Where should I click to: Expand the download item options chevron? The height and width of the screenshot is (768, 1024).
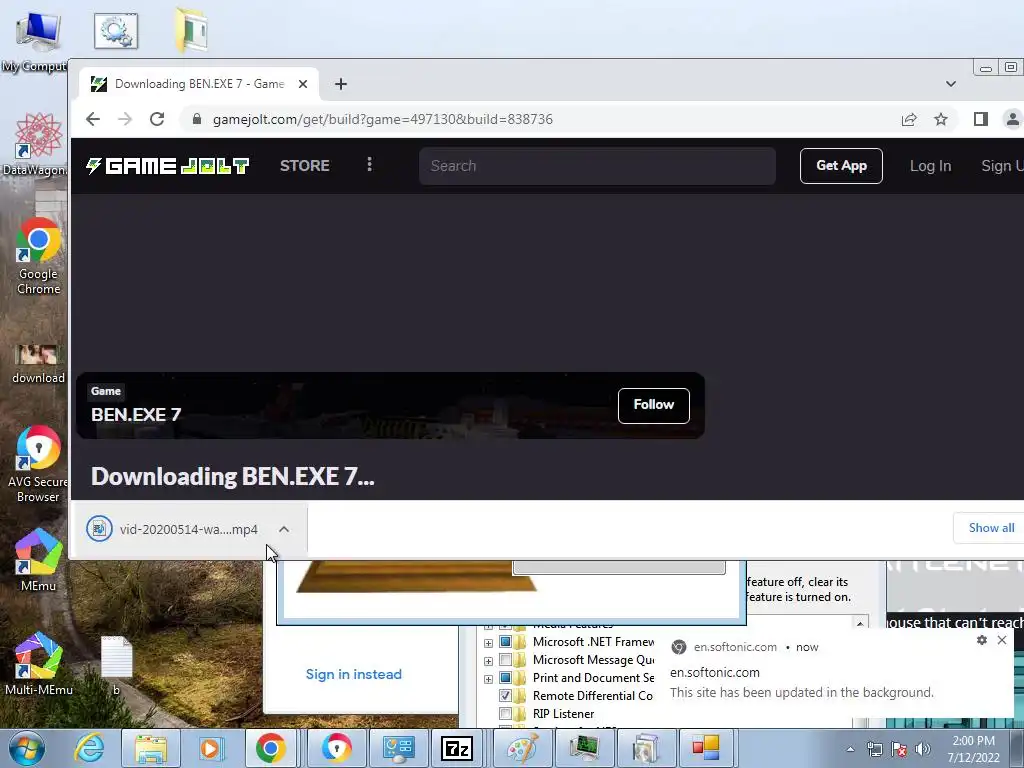(283, 529)
